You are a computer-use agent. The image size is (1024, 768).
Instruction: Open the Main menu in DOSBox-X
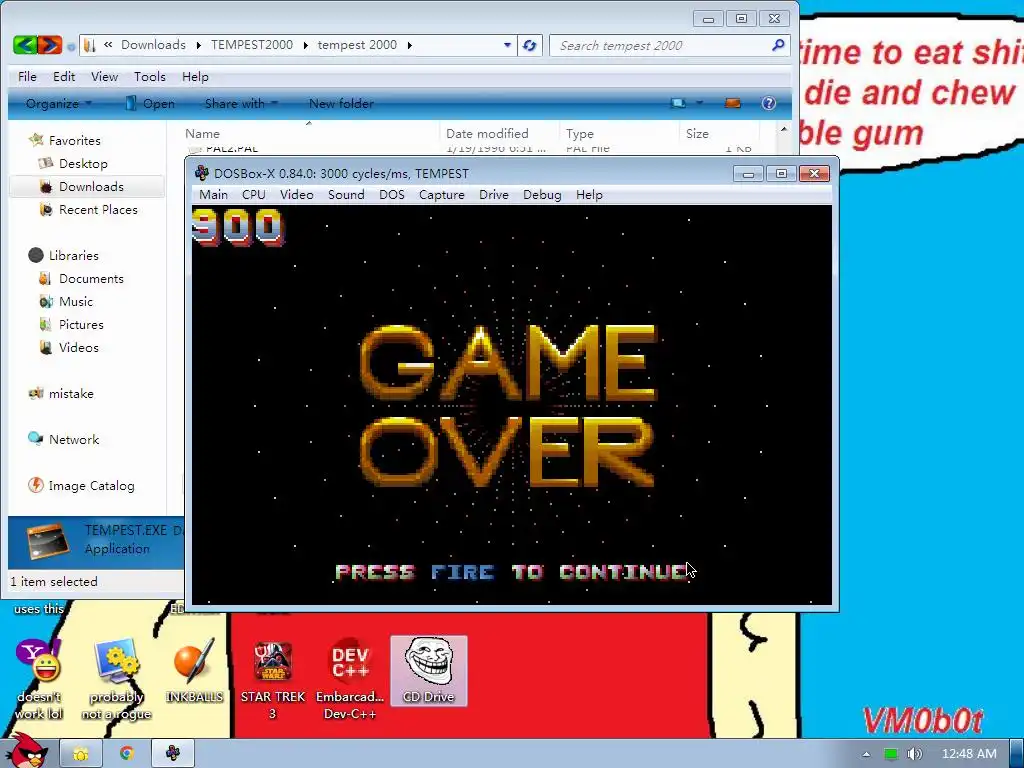[214, 195]
